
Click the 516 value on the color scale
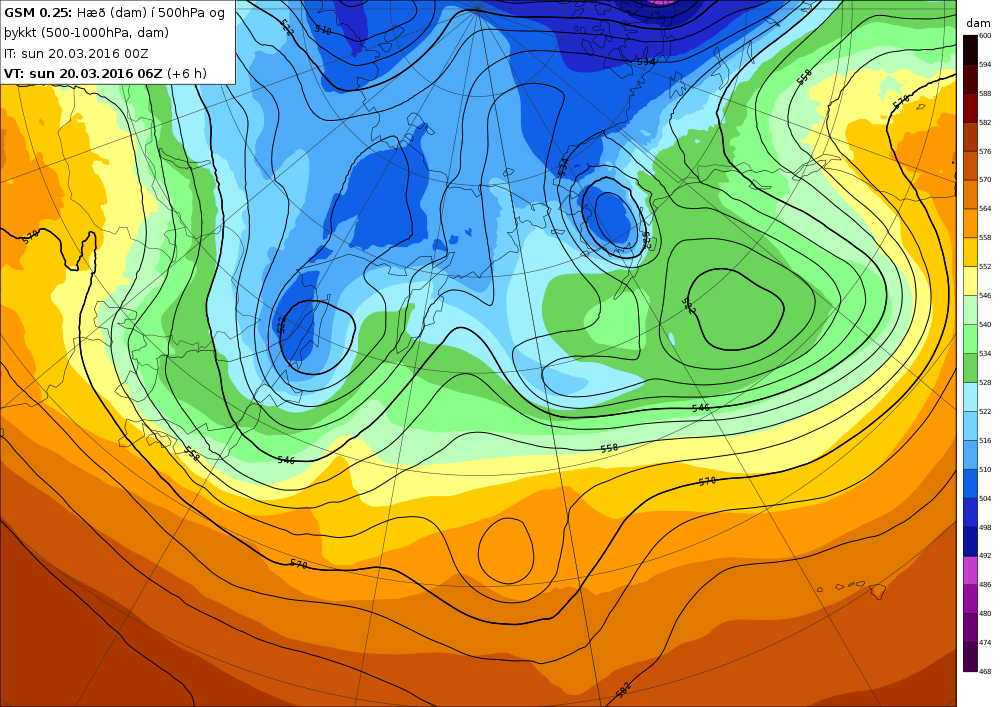985,441
